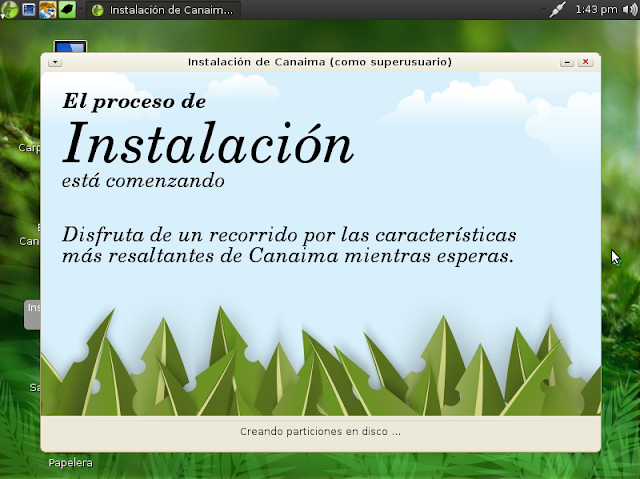Viewport: 640px width, 479px height.
Task: Minimize the Instalación de Canaima window
Action: tap(567, 62)
